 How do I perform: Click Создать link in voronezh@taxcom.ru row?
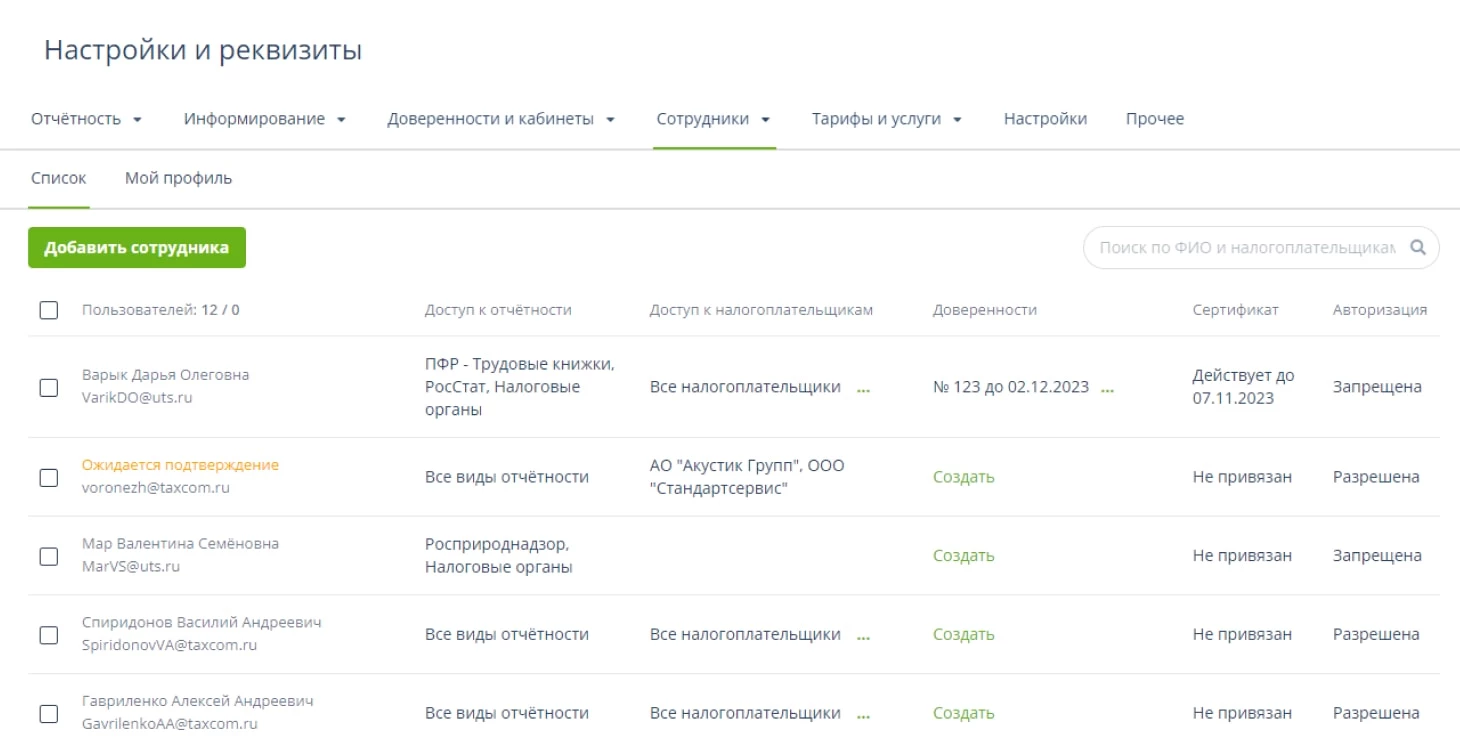(963, 477)
